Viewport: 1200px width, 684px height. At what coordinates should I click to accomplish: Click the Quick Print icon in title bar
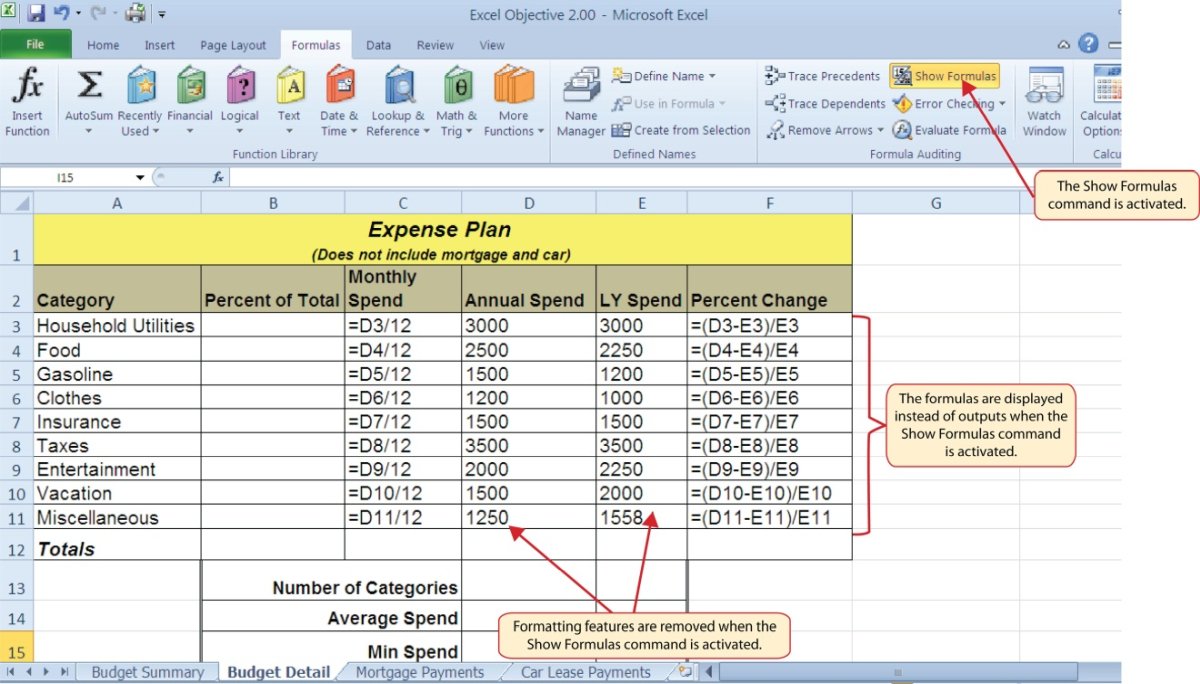coord(133,14)
